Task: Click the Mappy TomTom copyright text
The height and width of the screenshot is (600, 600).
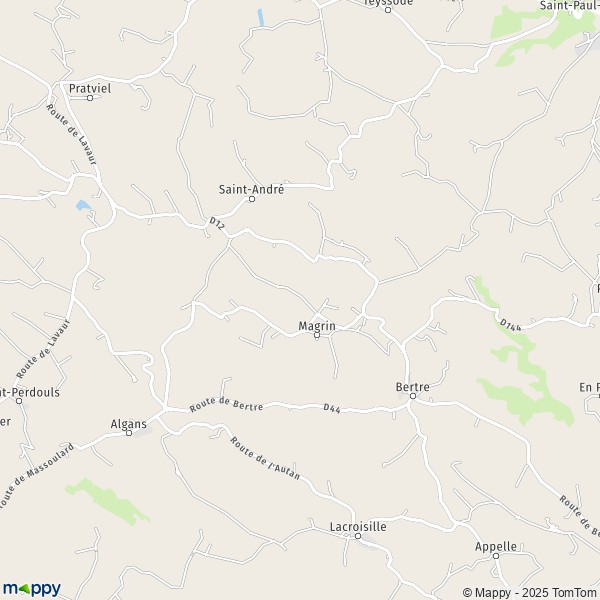Action: tap(531, 593)
